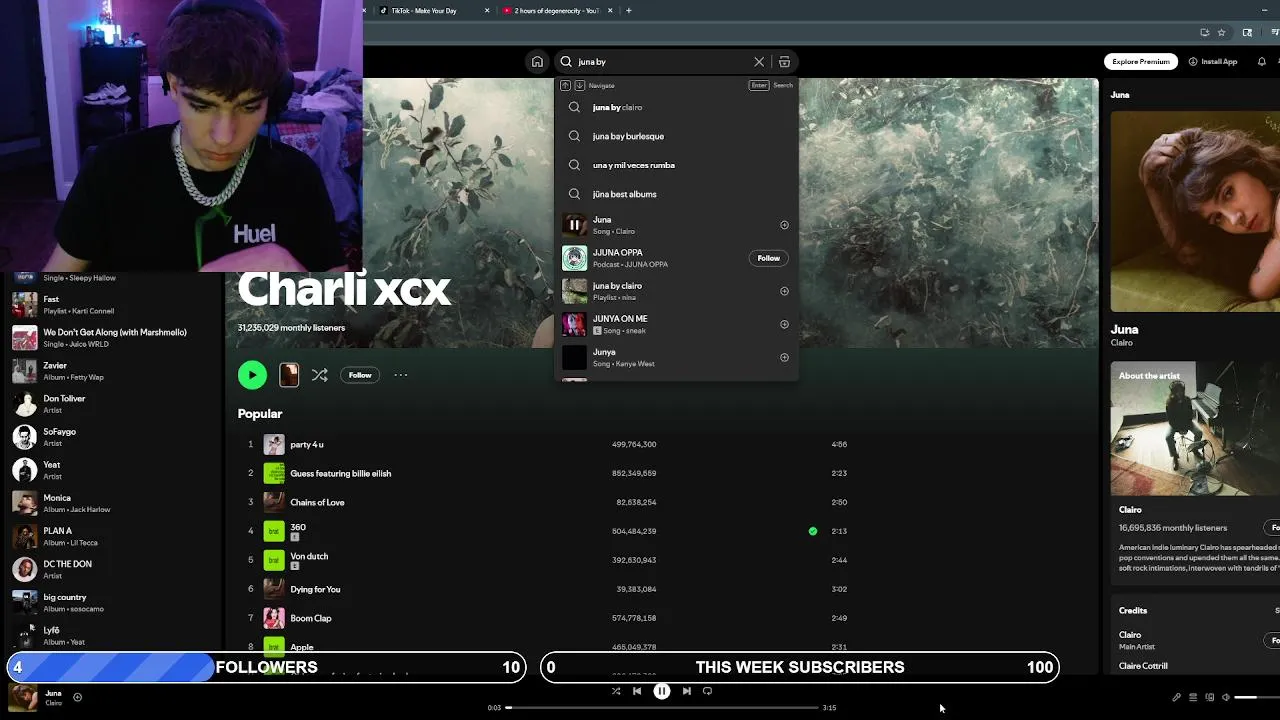Open Don Toliver artist in library

114,403
